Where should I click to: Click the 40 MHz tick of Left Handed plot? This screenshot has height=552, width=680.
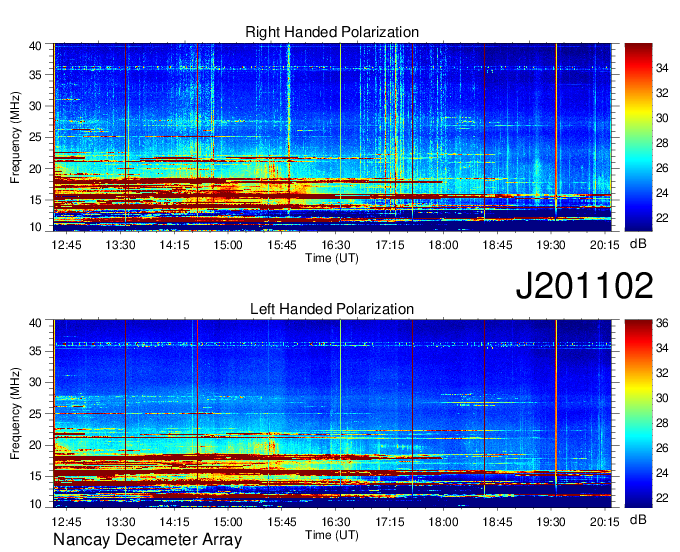[x=35, y=322]
